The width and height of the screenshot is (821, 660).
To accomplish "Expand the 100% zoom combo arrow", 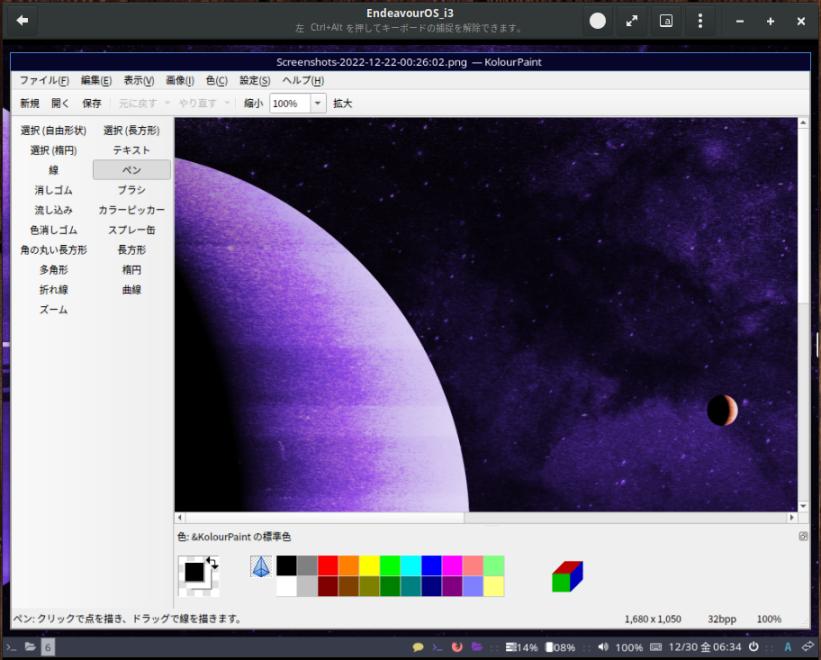I will pyautogui.click(x=317, y=103).
